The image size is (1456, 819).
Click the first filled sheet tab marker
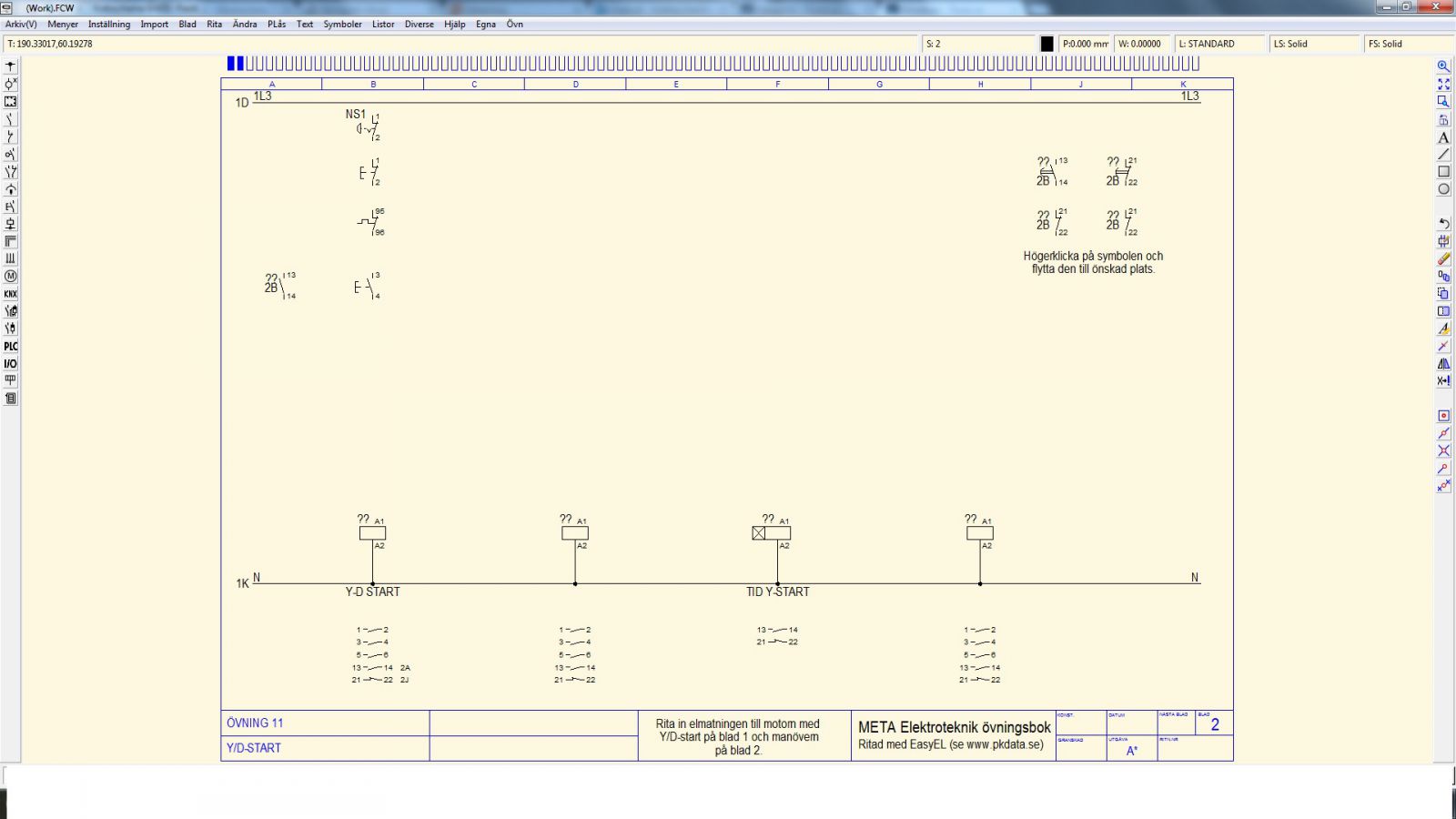pyautogui.click(x=231, y=64)
